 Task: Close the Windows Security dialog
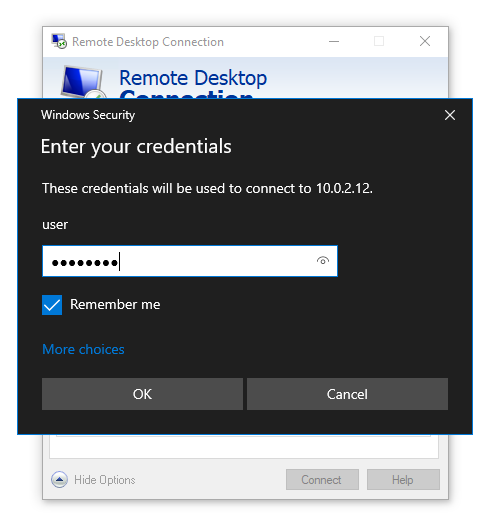point(450,115)
